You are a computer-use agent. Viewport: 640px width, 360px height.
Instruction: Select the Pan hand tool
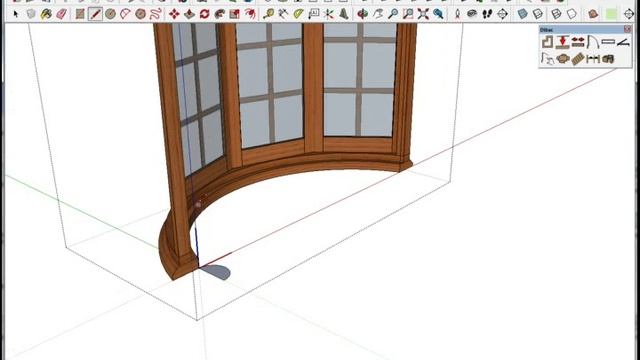(x=378, y=14)
